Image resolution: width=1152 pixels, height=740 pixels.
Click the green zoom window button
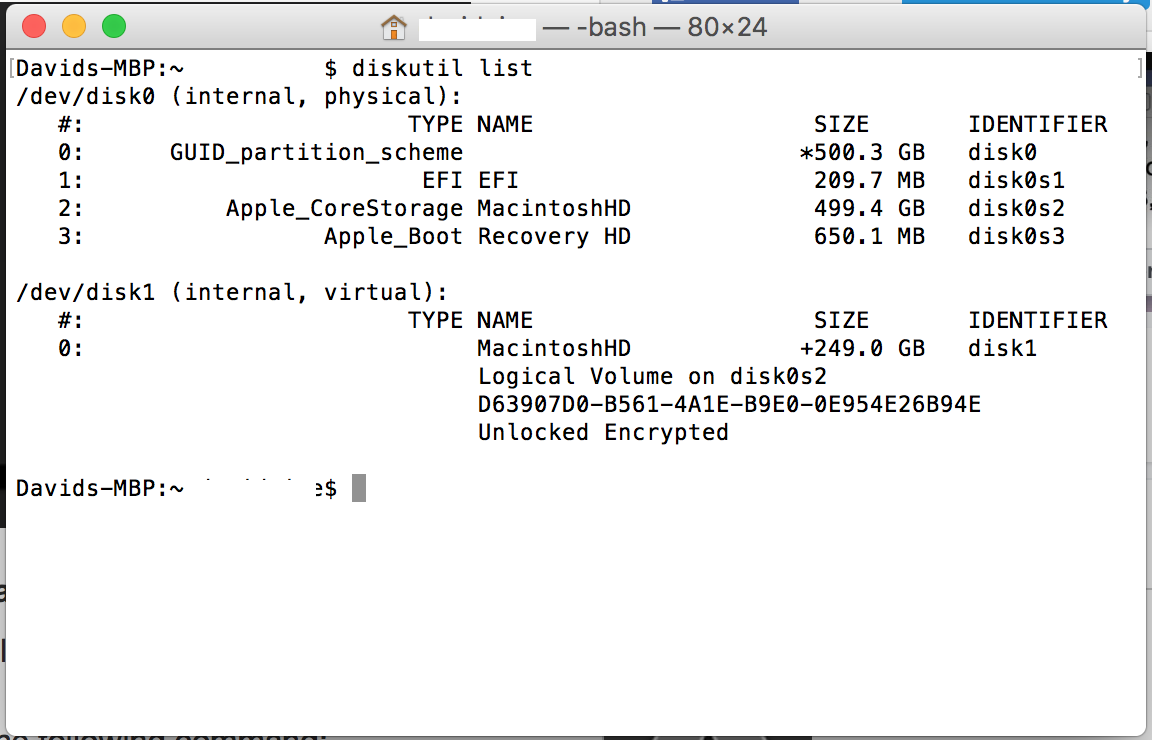point(114,26)
